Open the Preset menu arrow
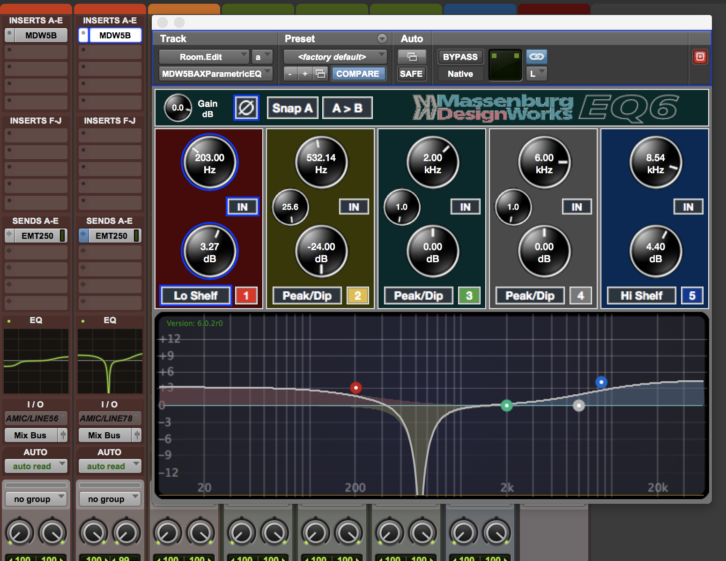 (x=382, y=38)
